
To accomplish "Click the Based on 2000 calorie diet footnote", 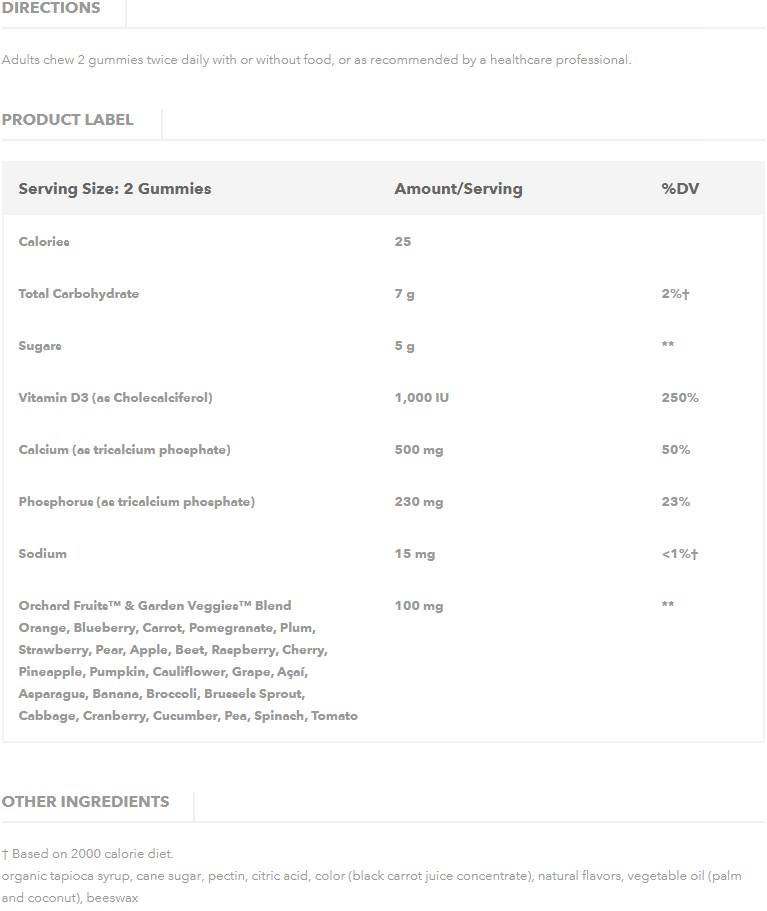I will pyautogui.click(x=88, y=854).
